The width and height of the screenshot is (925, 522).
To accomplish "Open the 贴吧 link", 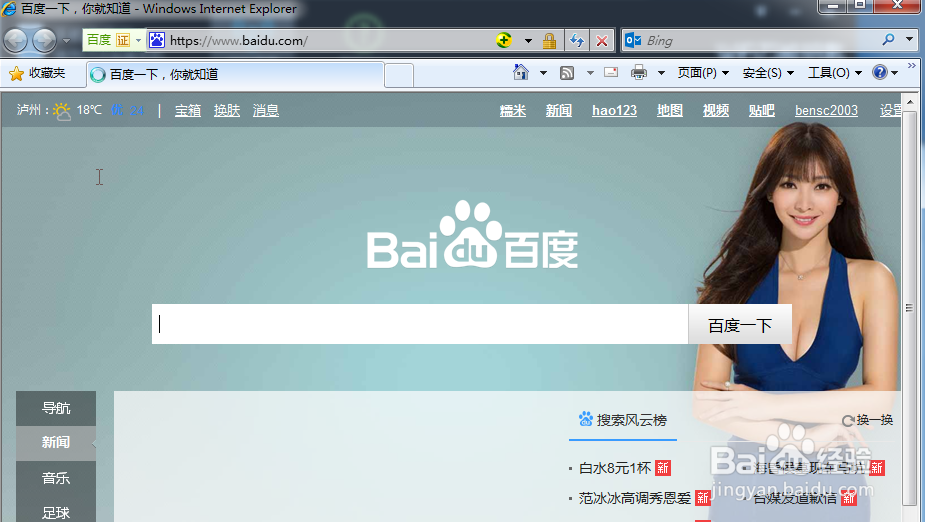I will [x=762, y=110].
